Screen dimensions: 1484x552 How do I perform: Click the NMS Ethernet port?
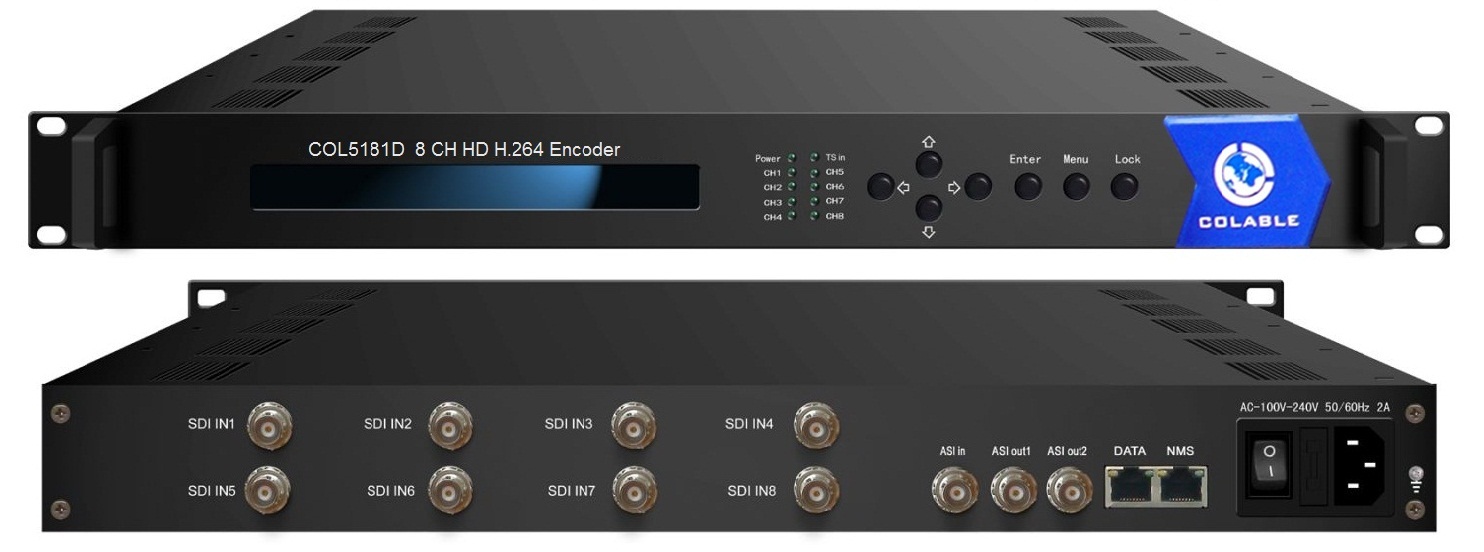click(1181, 486)
